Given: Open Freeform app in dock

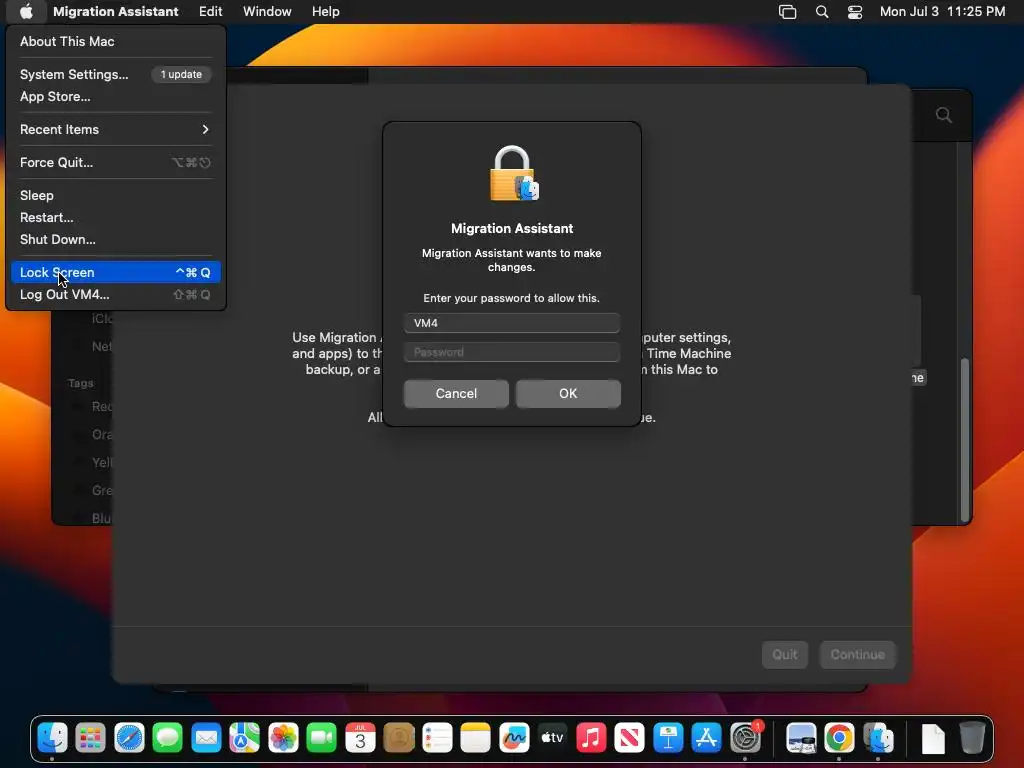Looking at the screenshot, I should coord(514,738).
